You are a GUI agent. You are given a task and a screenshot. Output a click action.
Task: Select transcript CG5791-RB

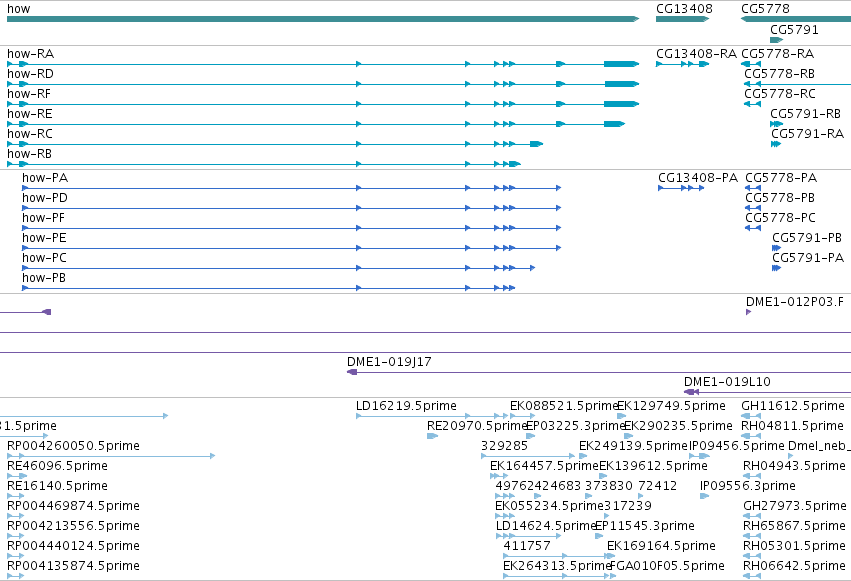805,114
